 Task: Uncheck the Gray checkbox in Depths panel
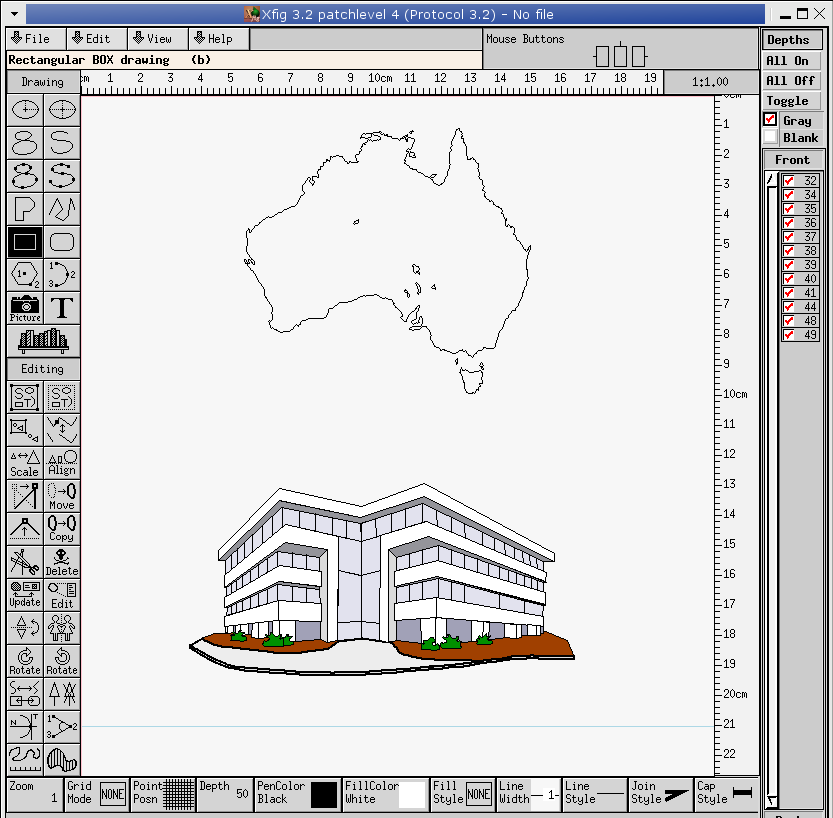click(x=770, y=119)
